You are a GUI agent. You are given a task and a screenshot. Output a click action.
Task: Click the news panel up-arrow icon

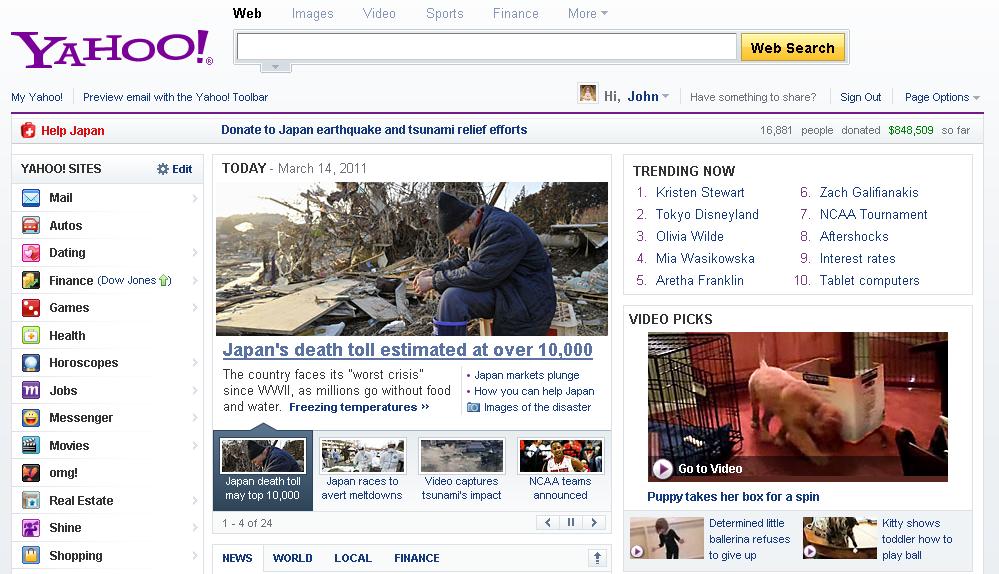[597, 558]
